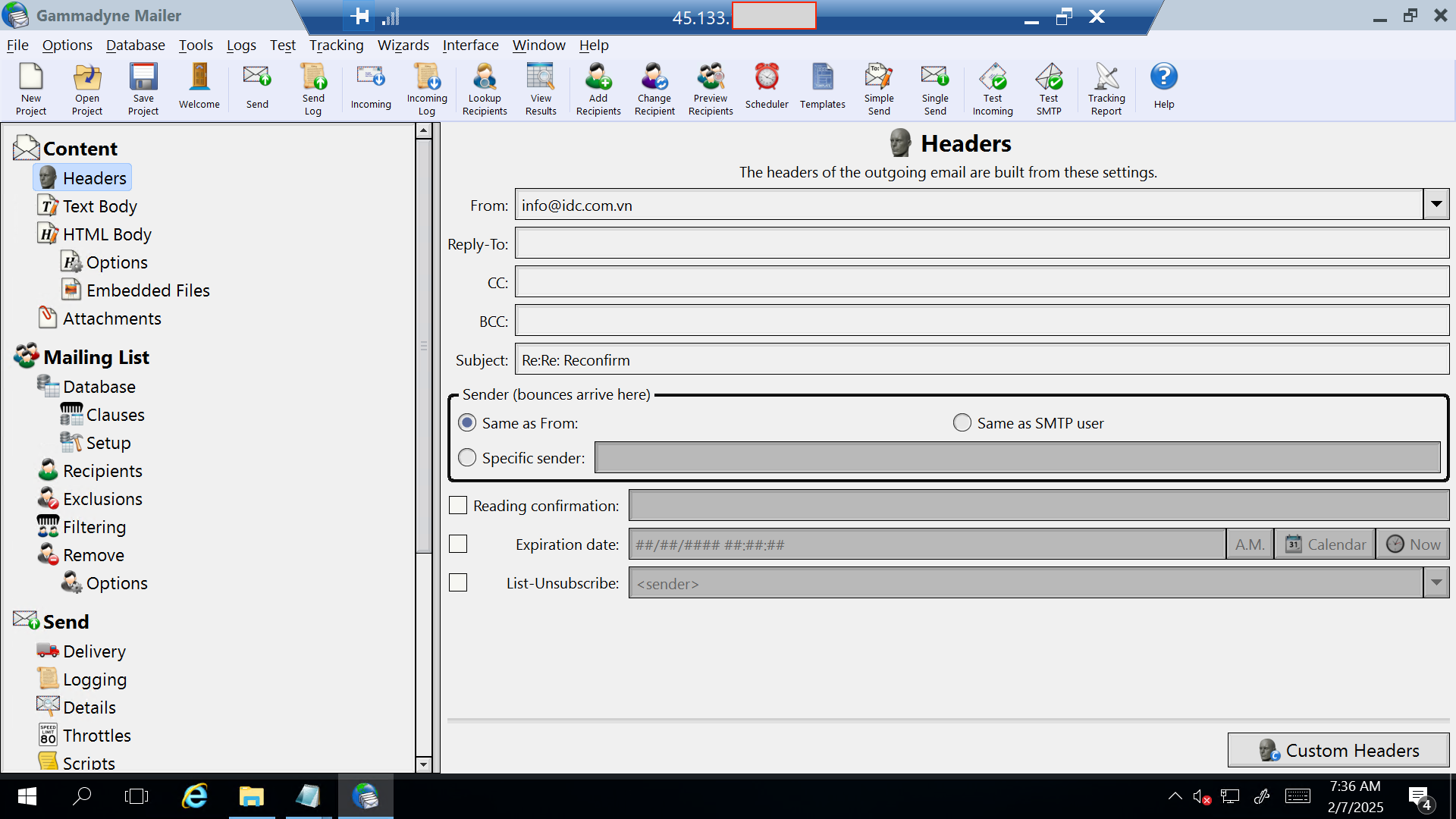
Task: Open the Tracking menu
Action: [336, 45]
